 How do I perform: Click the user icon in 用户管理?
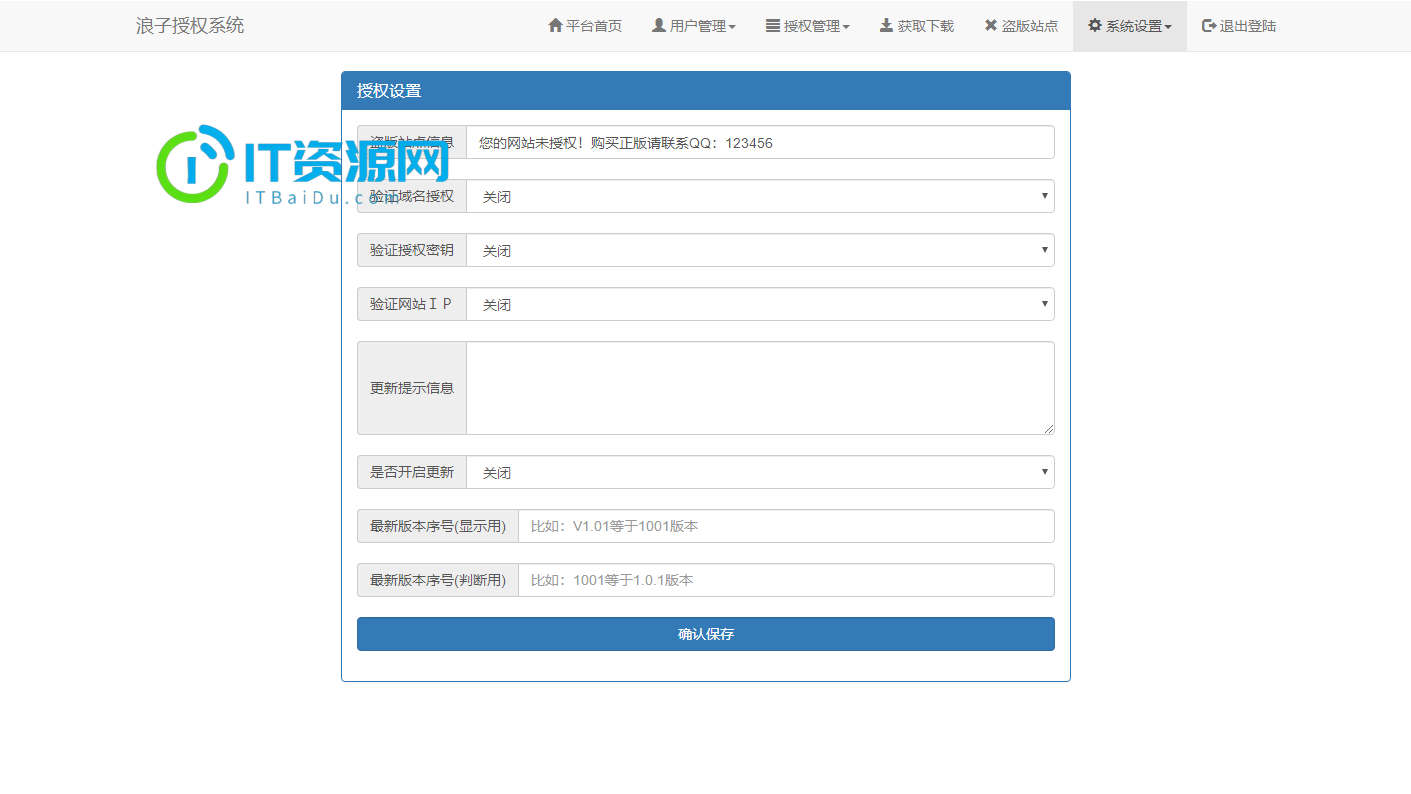(659, 25)
